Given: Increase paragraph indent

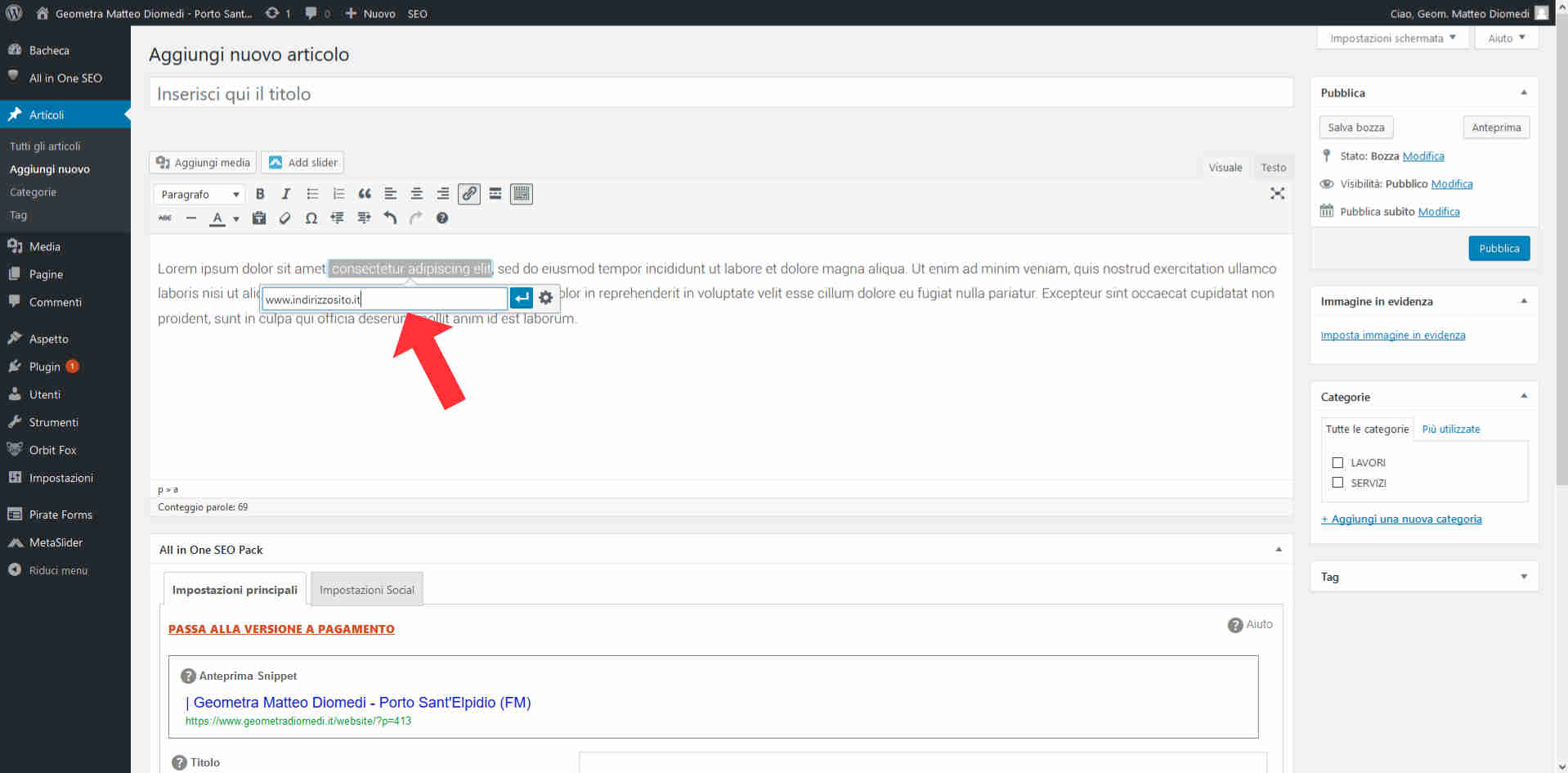Looking at the screenshot, I should [x=364, y=218].
